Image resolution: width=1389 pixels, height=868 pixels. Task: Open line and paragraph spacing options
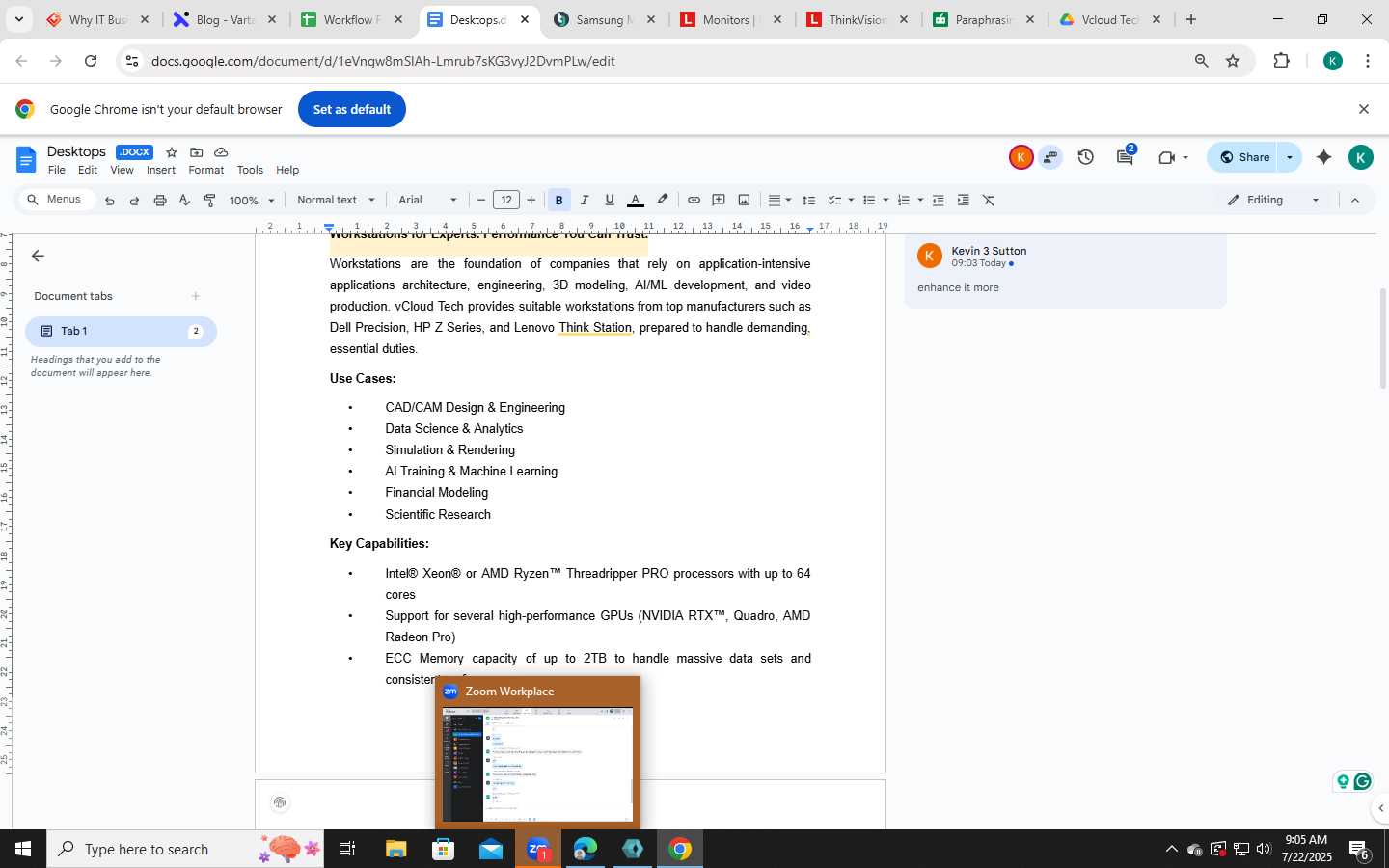(x=808, y=201)
